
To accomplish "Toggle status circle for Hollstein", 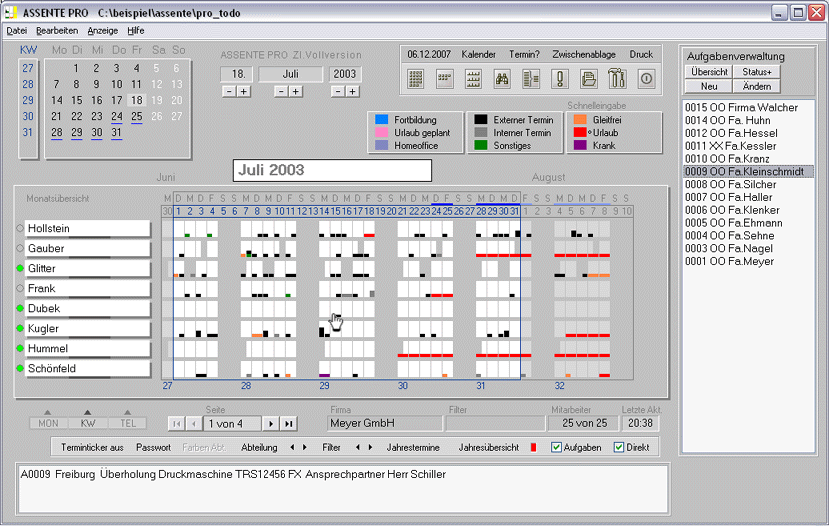I will 20,228.
